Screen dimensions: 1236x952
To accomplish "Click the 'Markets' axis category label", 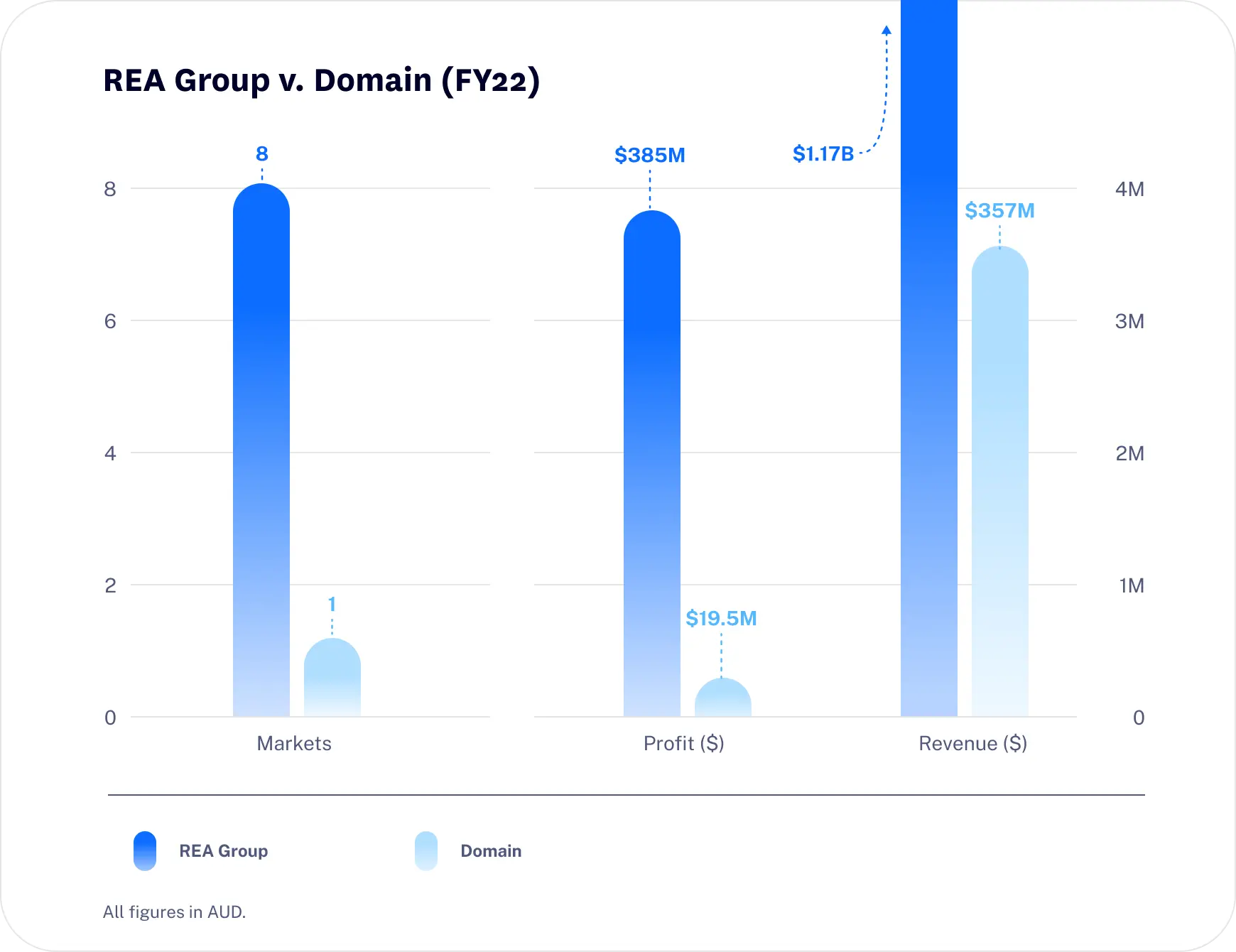I will tap(294, 743).
